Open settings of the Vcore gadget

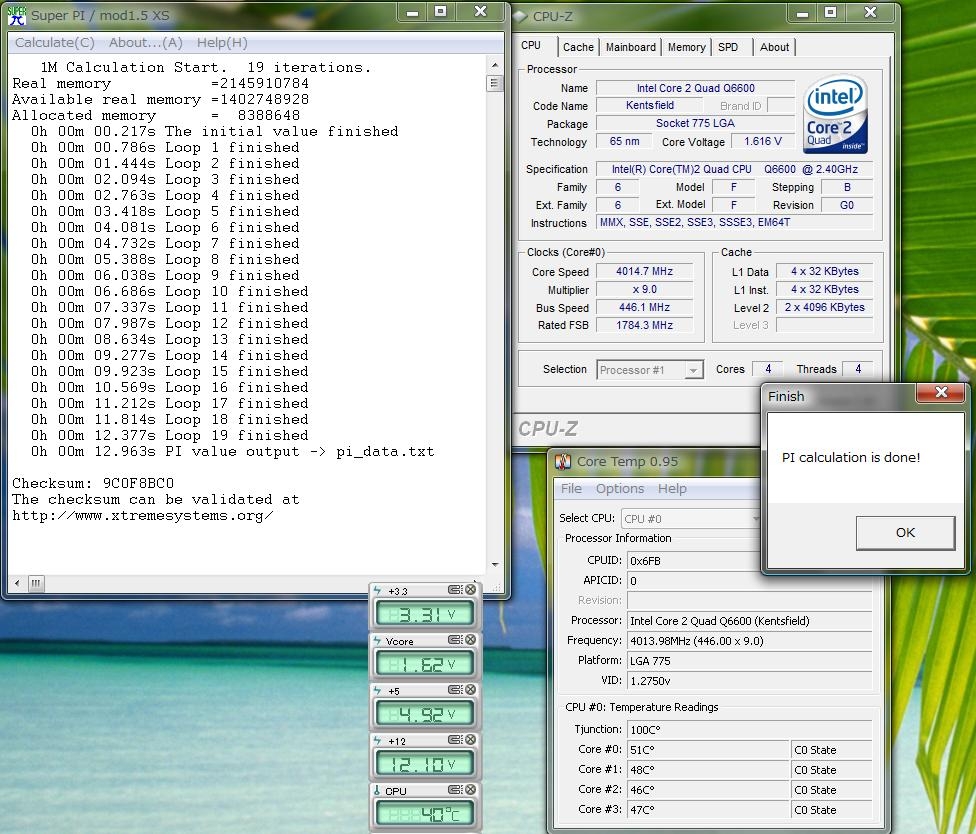[455, 640]
